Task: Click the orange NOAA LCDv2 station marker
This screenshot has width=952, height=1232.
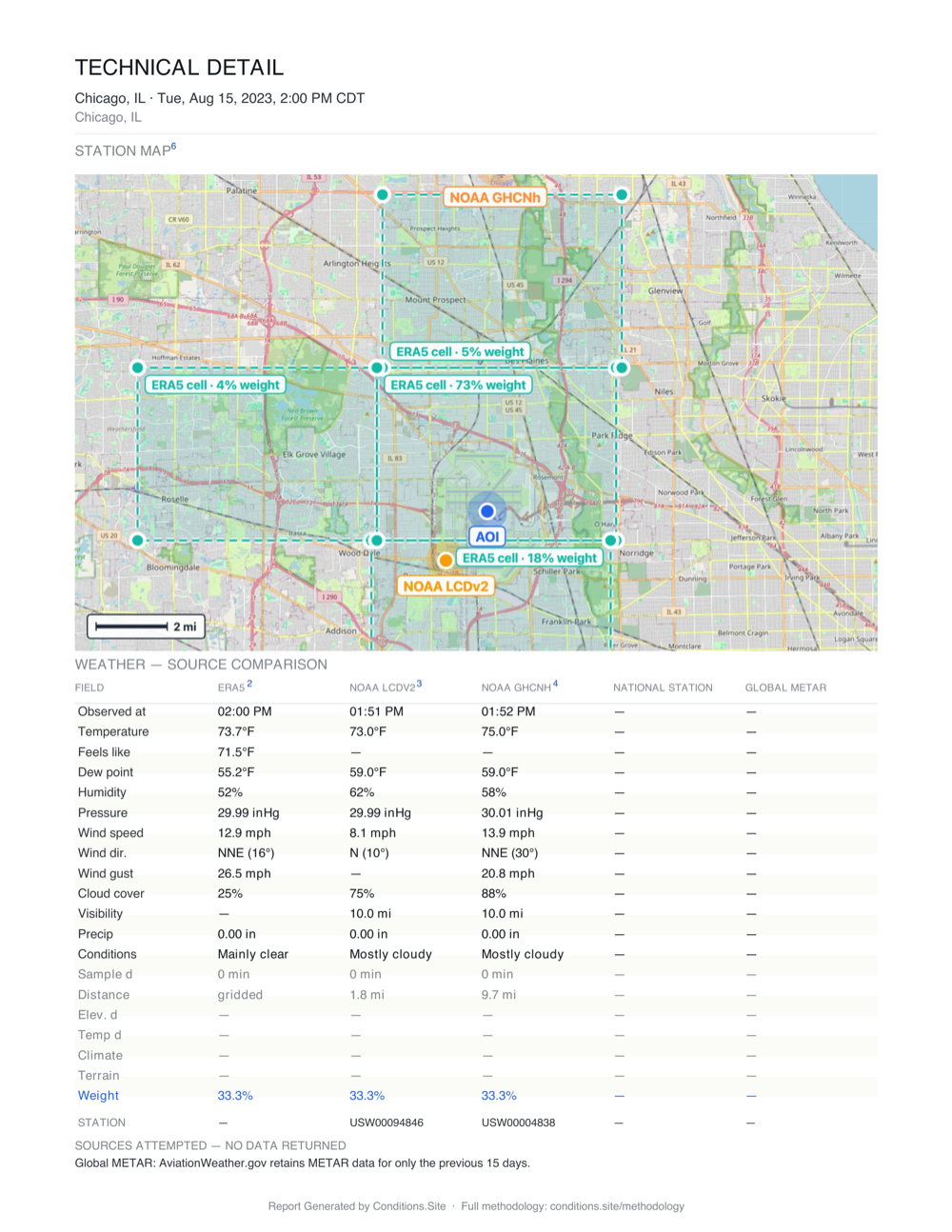Action: (x=446, y=560)
